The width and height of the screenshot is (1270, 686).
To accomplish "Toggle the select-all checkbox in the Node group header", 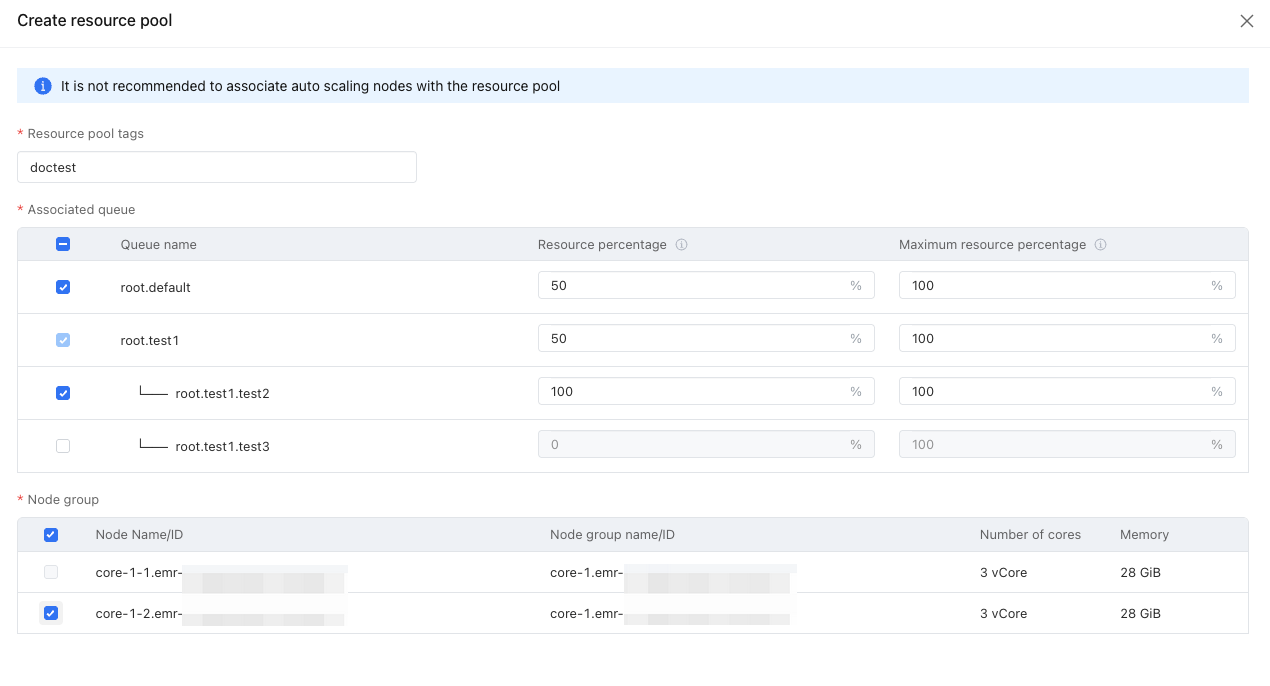I will click(x=51, y=535).
